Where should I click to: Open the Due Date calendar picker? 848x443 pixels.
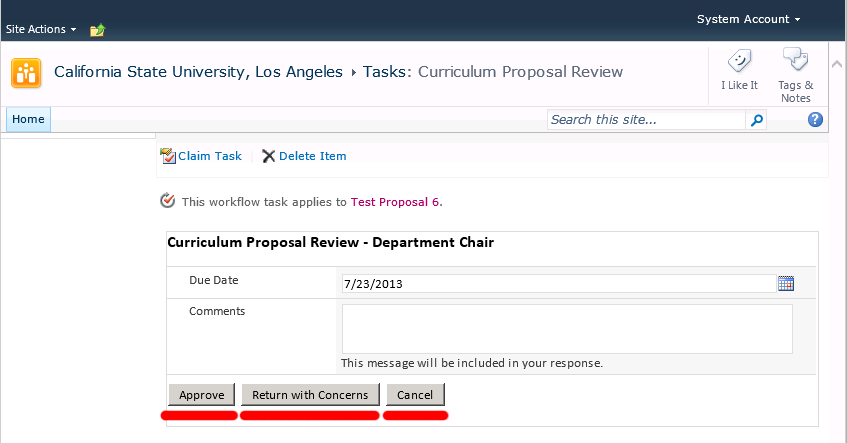(786, 283)
